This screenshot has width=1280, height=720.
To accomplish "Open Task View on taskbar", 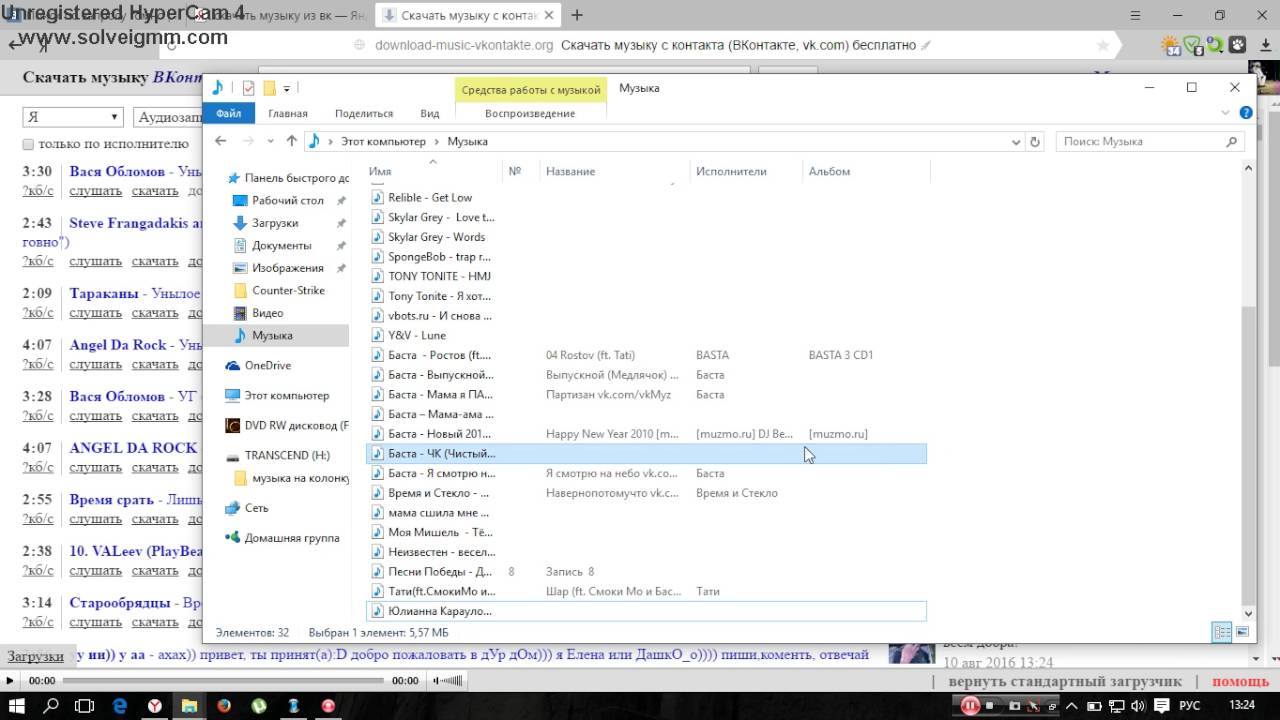I will 85,706.
